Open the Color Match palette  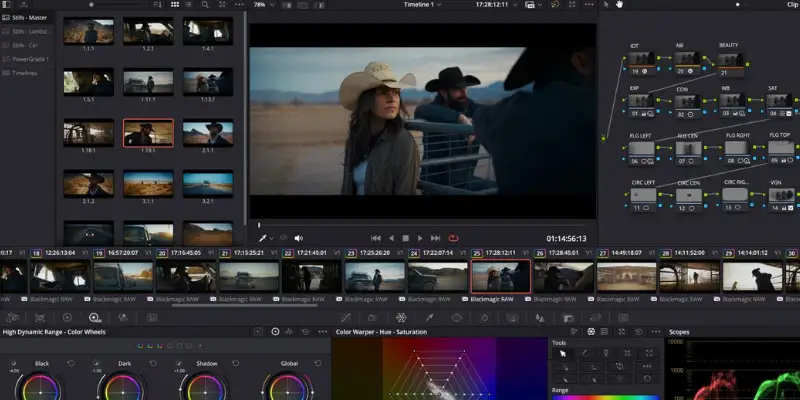[x=40, y=318]
